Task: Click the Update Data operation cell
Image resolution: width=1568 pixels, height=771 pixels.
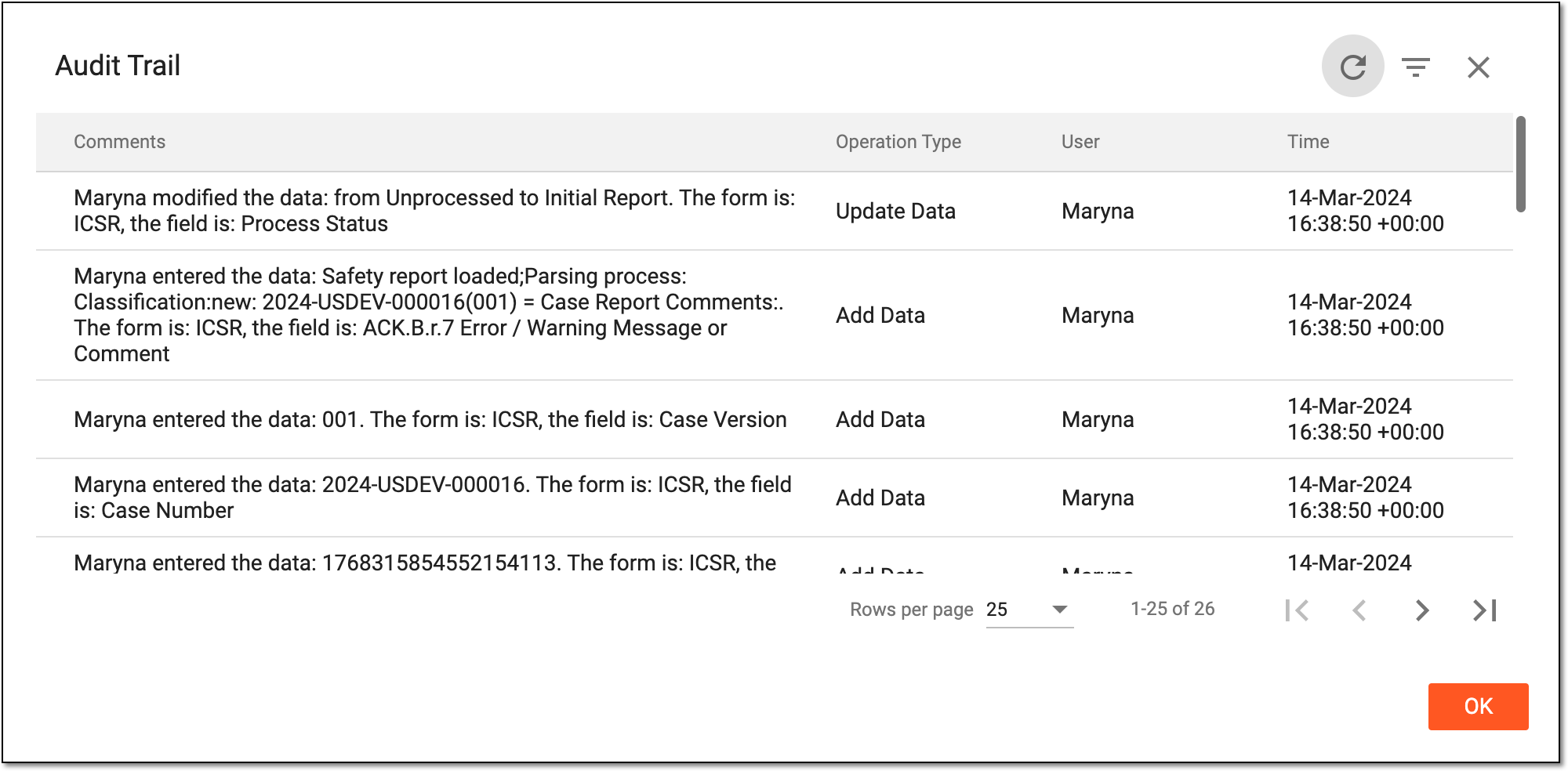Action: 895,211
